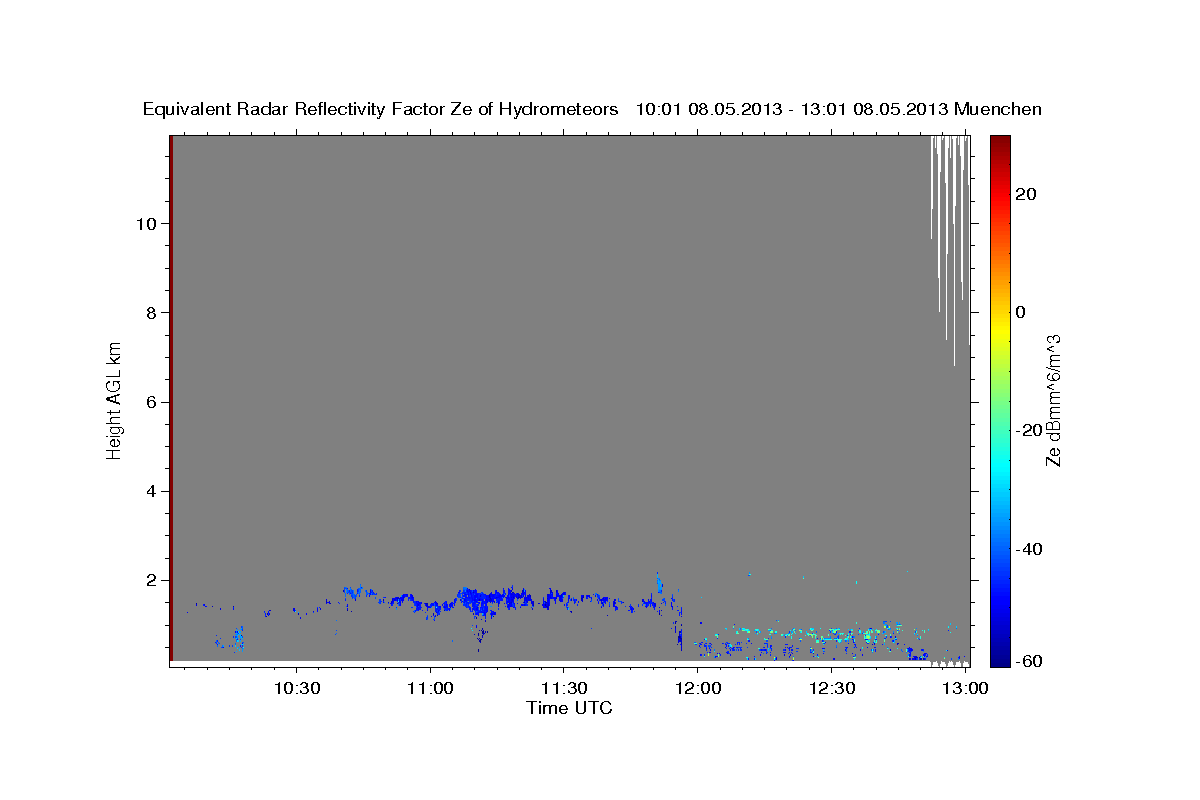1200x800 pixels.
Task: Click the 'Time UTC' axis label
Action: 569,708
